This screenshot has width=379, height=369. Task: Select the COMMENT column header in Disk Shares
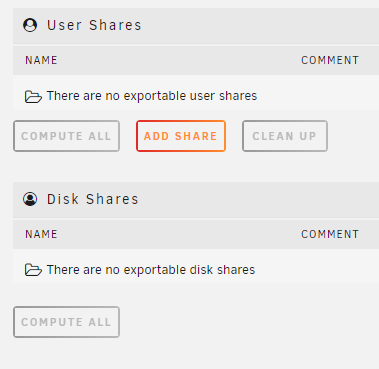tap(330, 234)
